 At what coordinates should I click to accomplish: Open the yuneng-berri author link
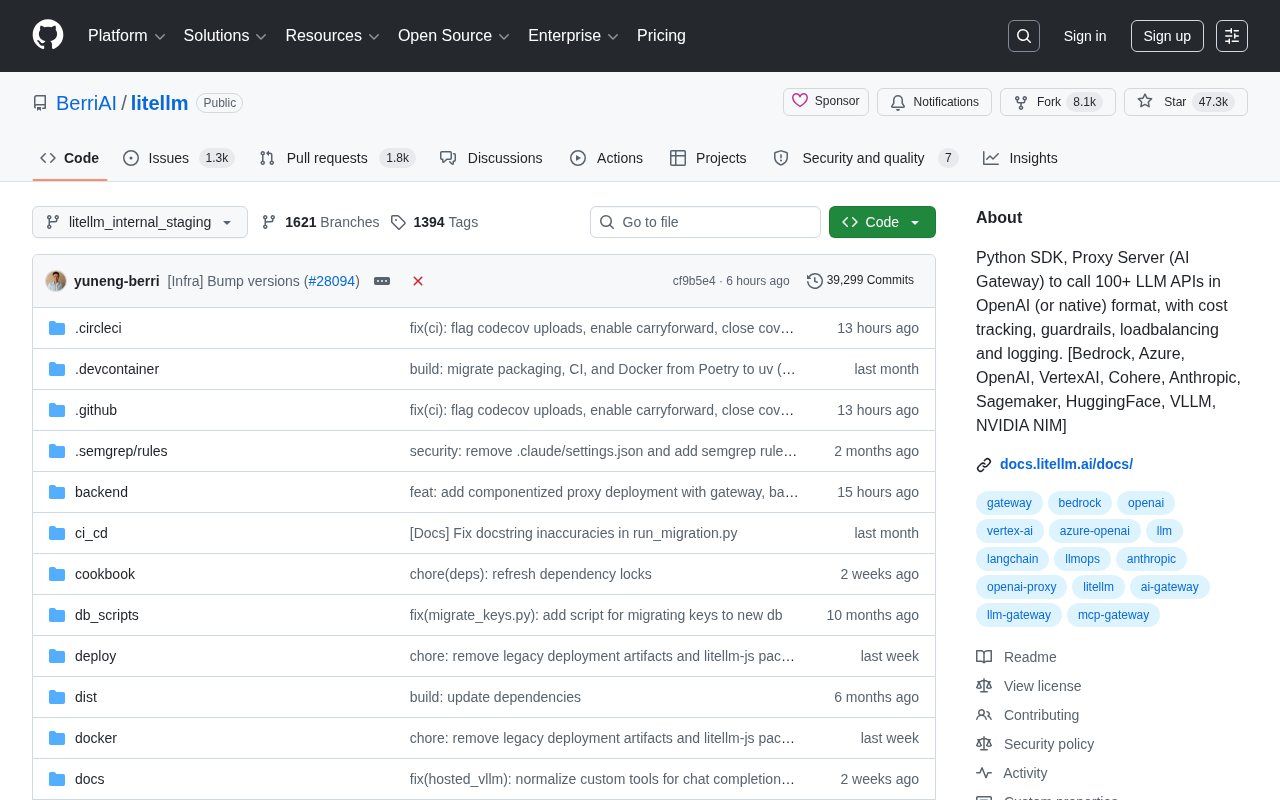point(117,281)
